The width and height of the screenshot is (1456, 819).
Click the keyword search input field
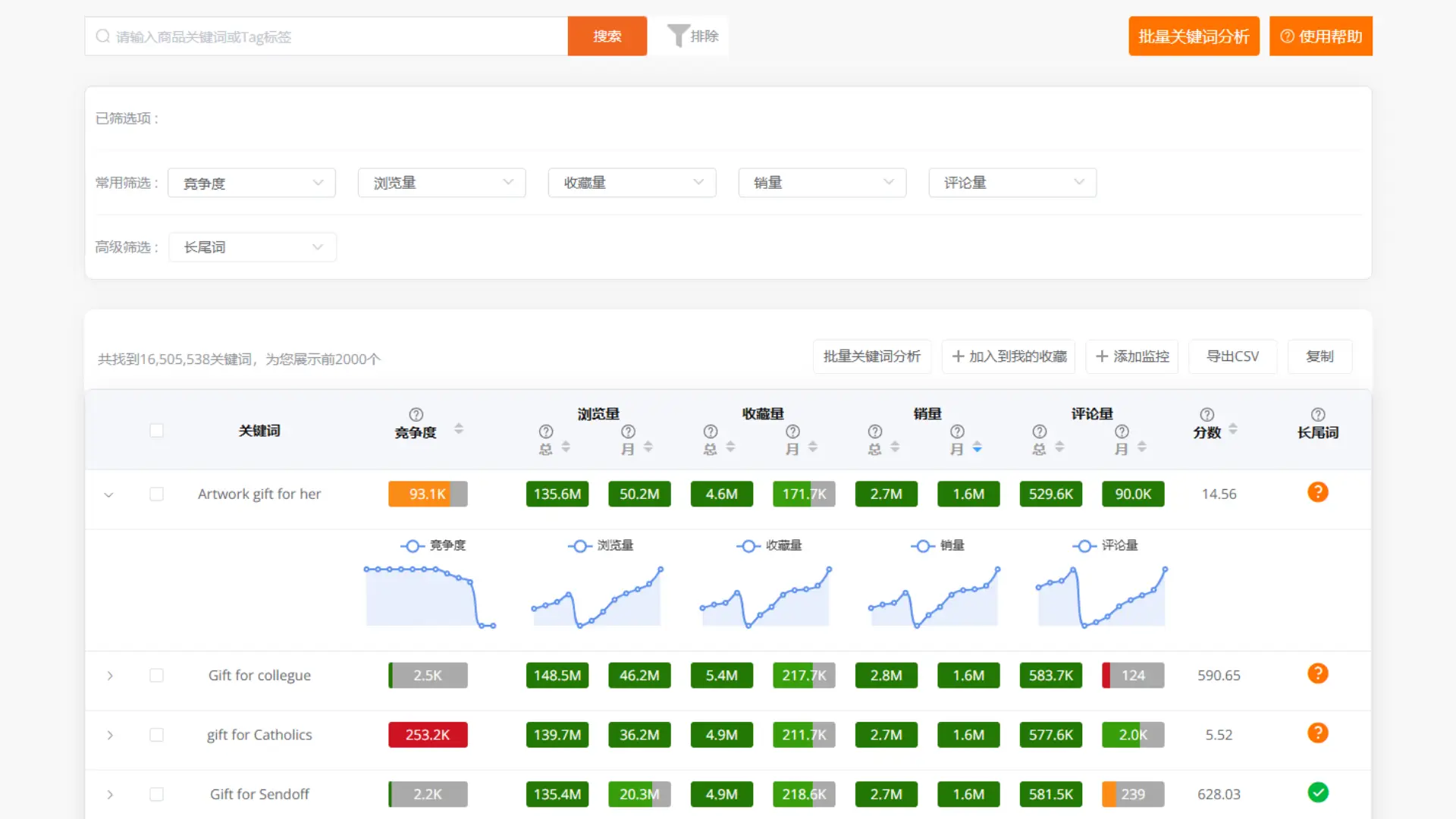[x=326, y=36]
